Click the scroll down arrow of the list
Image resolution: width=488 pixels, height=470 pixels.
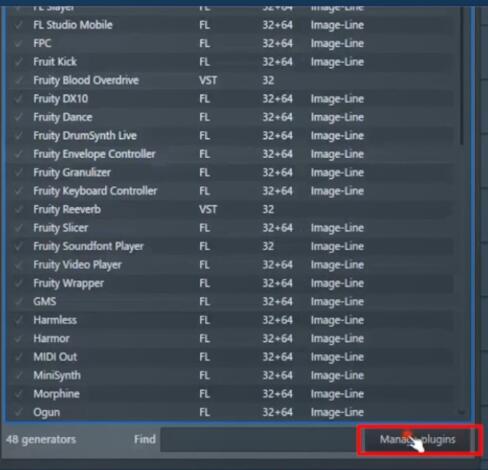(462, 413)
